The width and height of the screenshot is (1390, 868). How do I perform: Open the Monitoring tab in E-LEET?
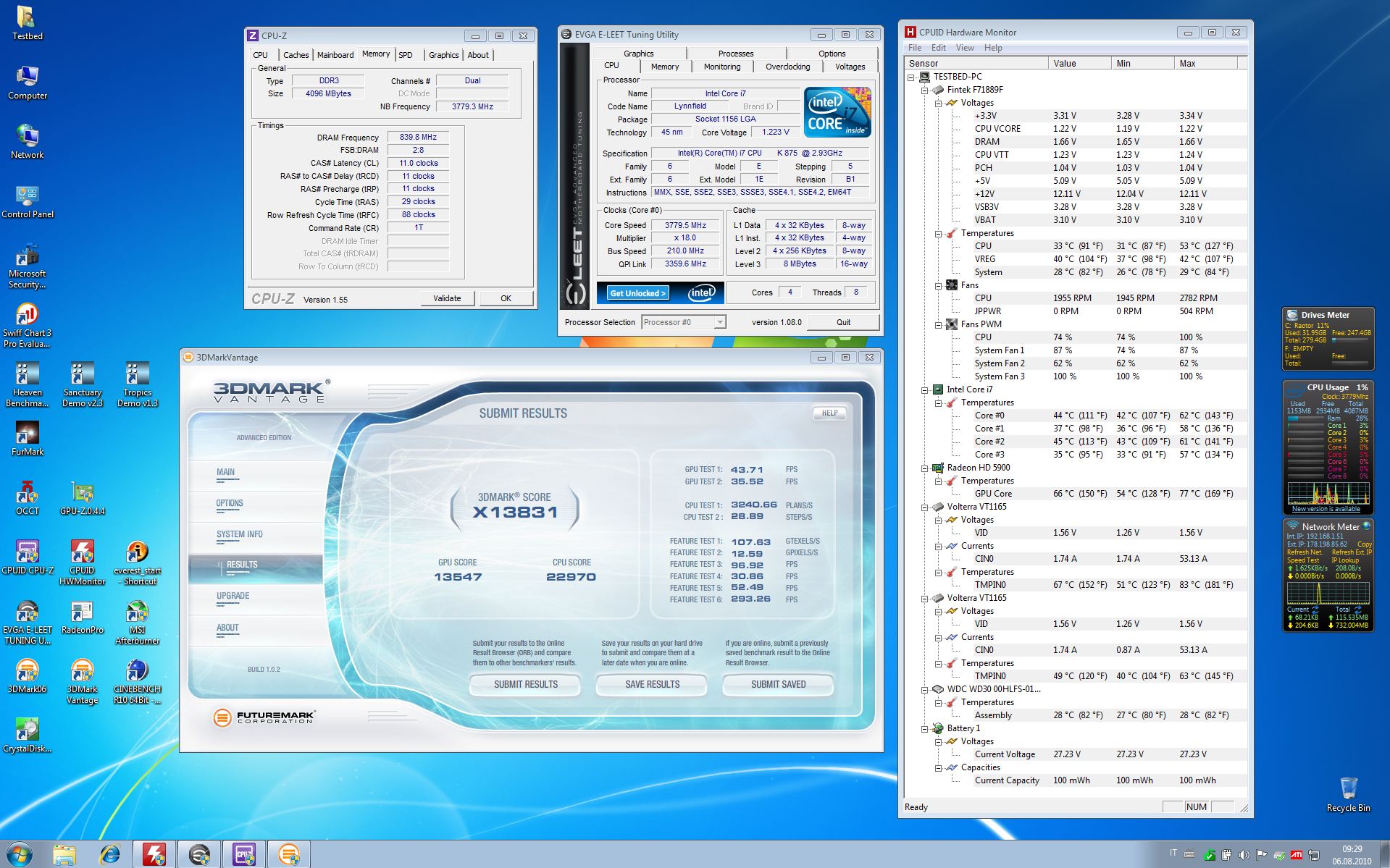(x=722, y=67)
